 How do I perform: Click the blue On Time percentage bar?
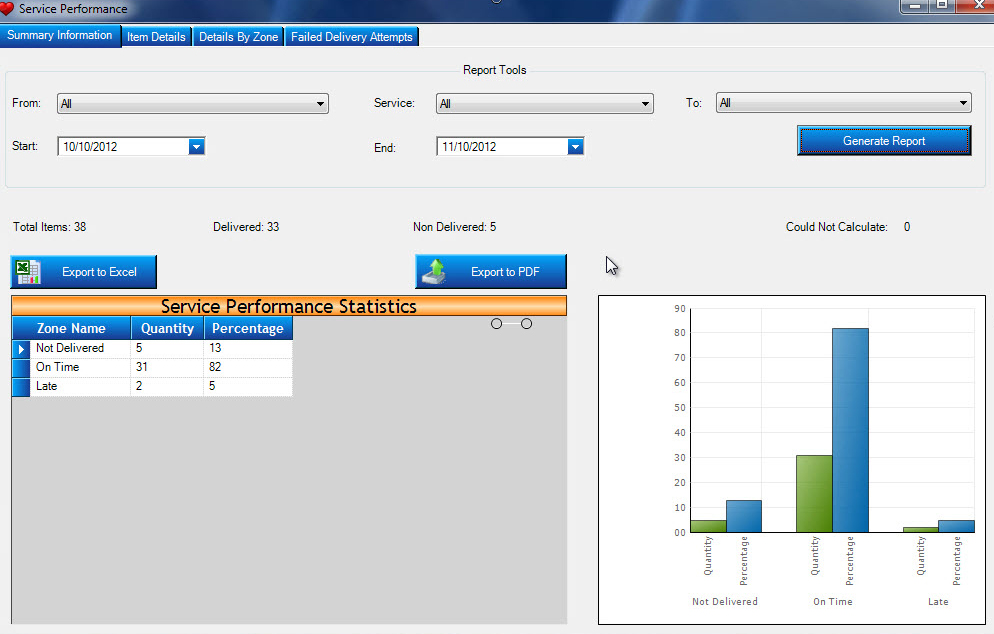pyautogui.click(x=850, y=430)
